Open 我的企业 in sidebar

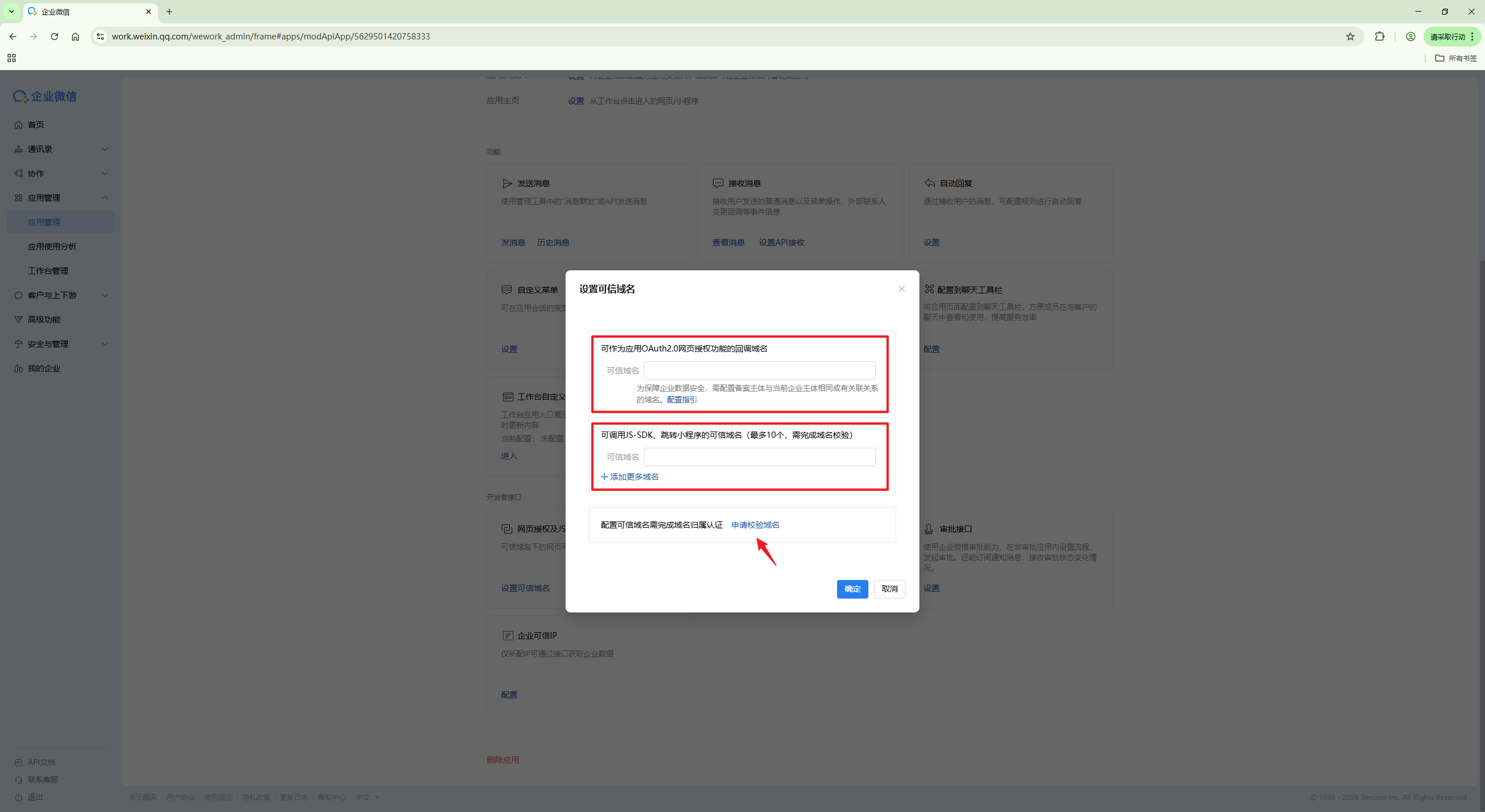tap(44, 368)
